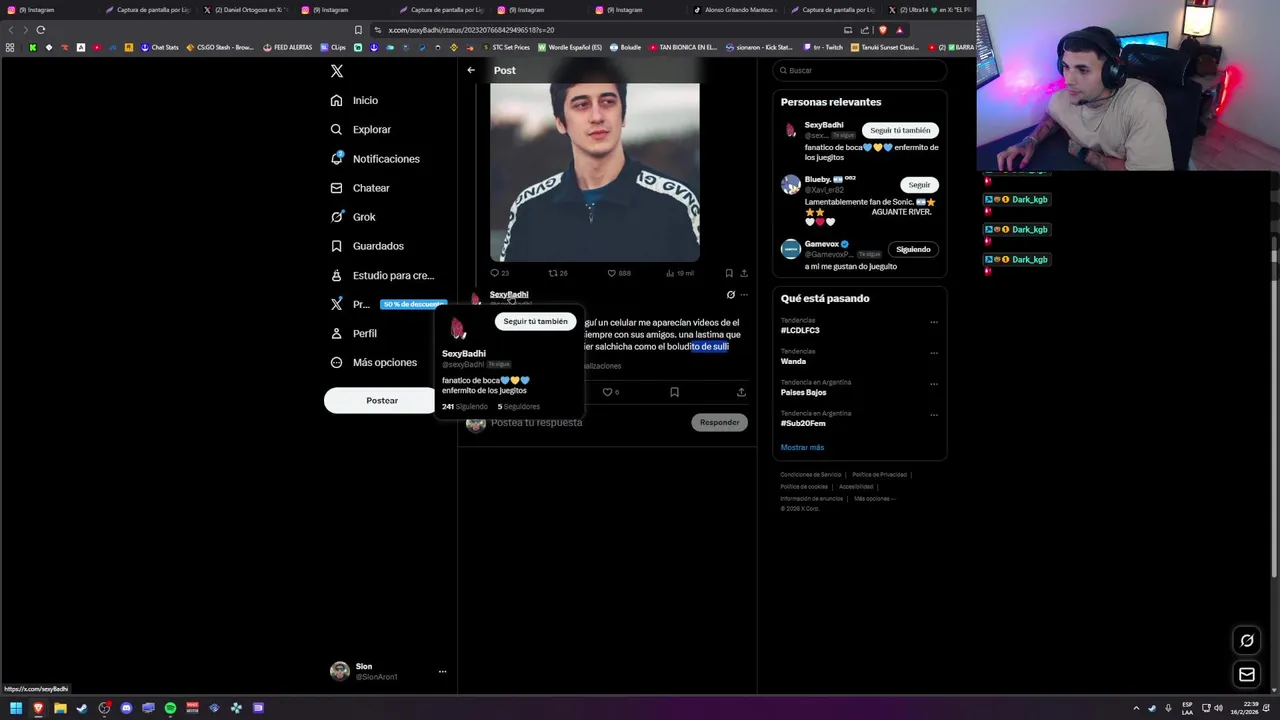Open Windows Start menu
This screenshot has width=1280, height=720.
click(x=16, y=708)
